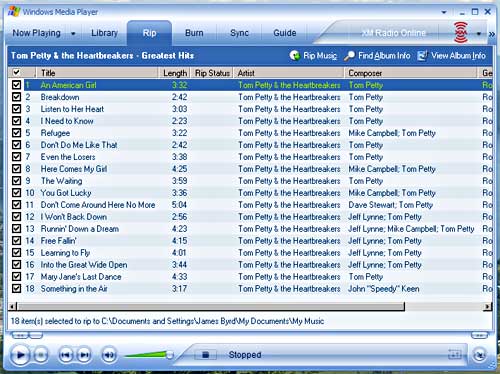
Task: Click the Windows Media Player logo icon
Action: click(14, 12)
